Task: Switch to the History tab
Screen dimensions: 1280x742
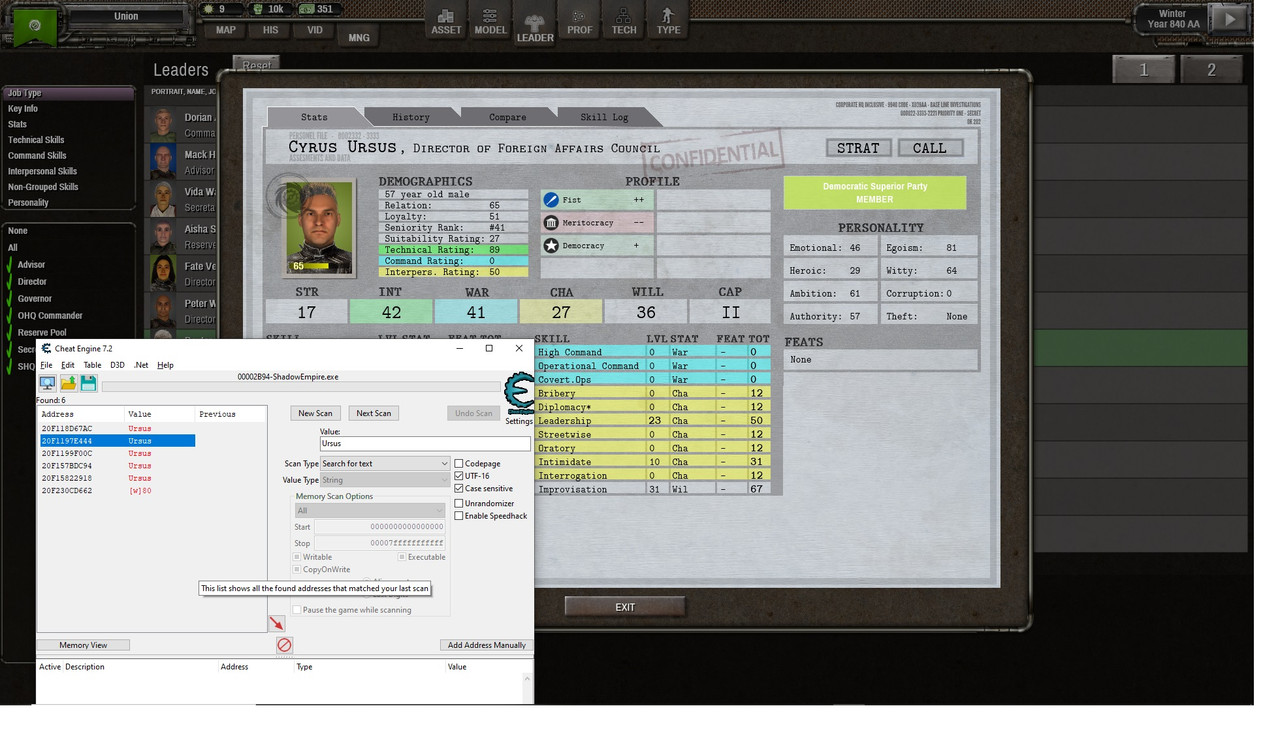Action: click(411, 117)
